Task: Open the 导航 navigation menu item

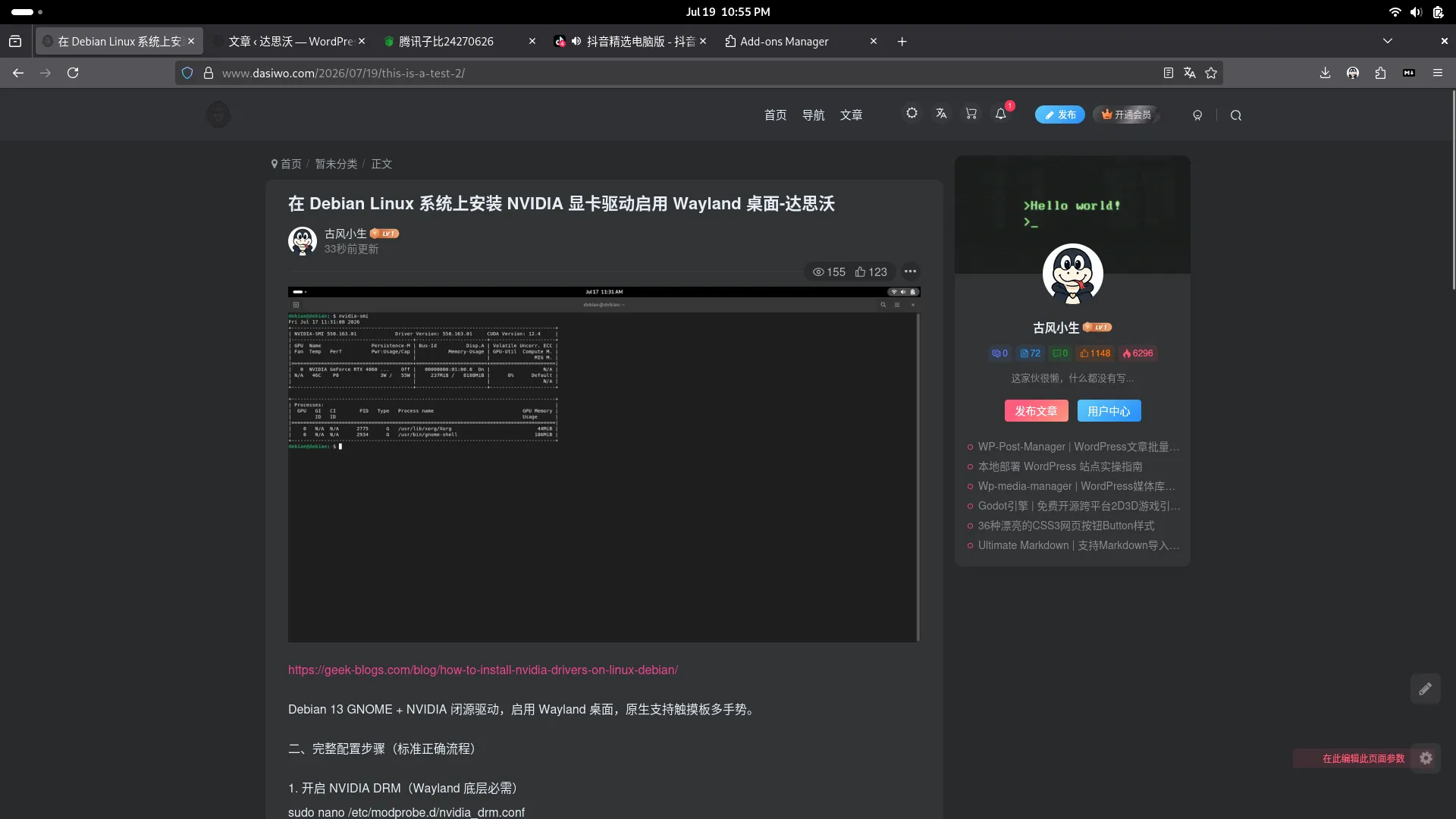Action: 813,115
